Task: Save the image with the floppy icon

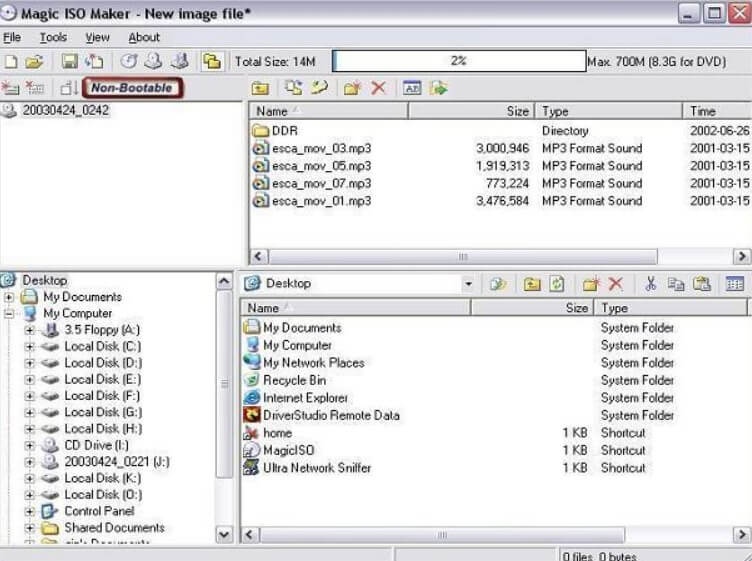Action: click(70, 61)
